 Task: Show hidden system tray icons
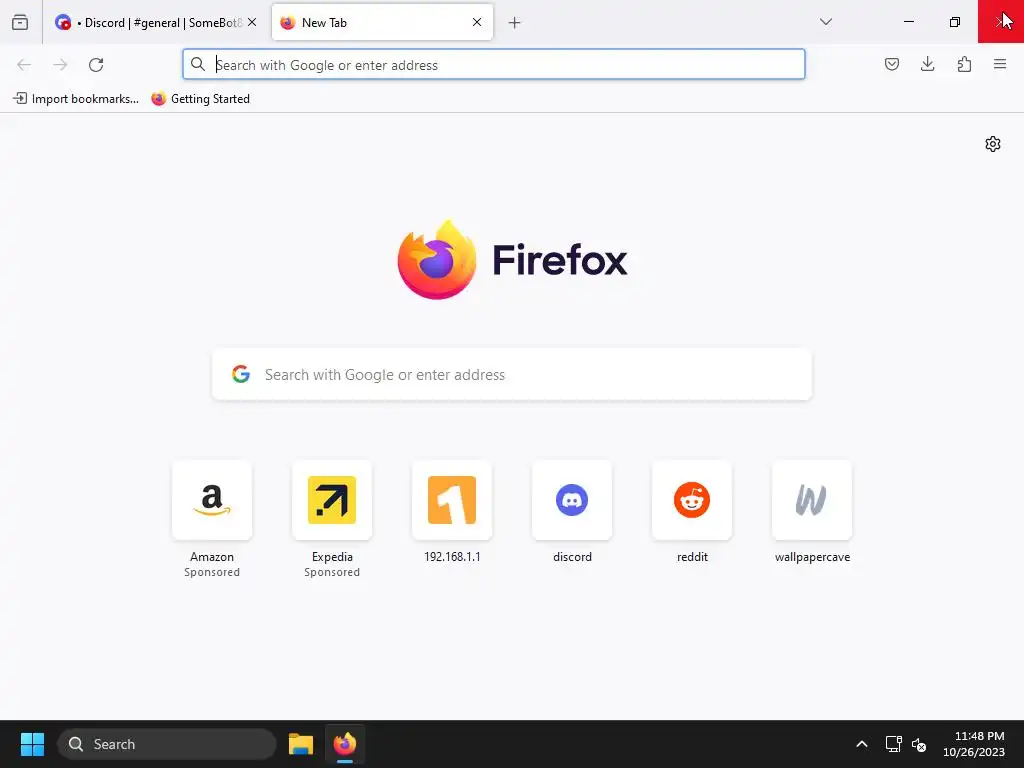pyautogui.click(x=862, y=744)
